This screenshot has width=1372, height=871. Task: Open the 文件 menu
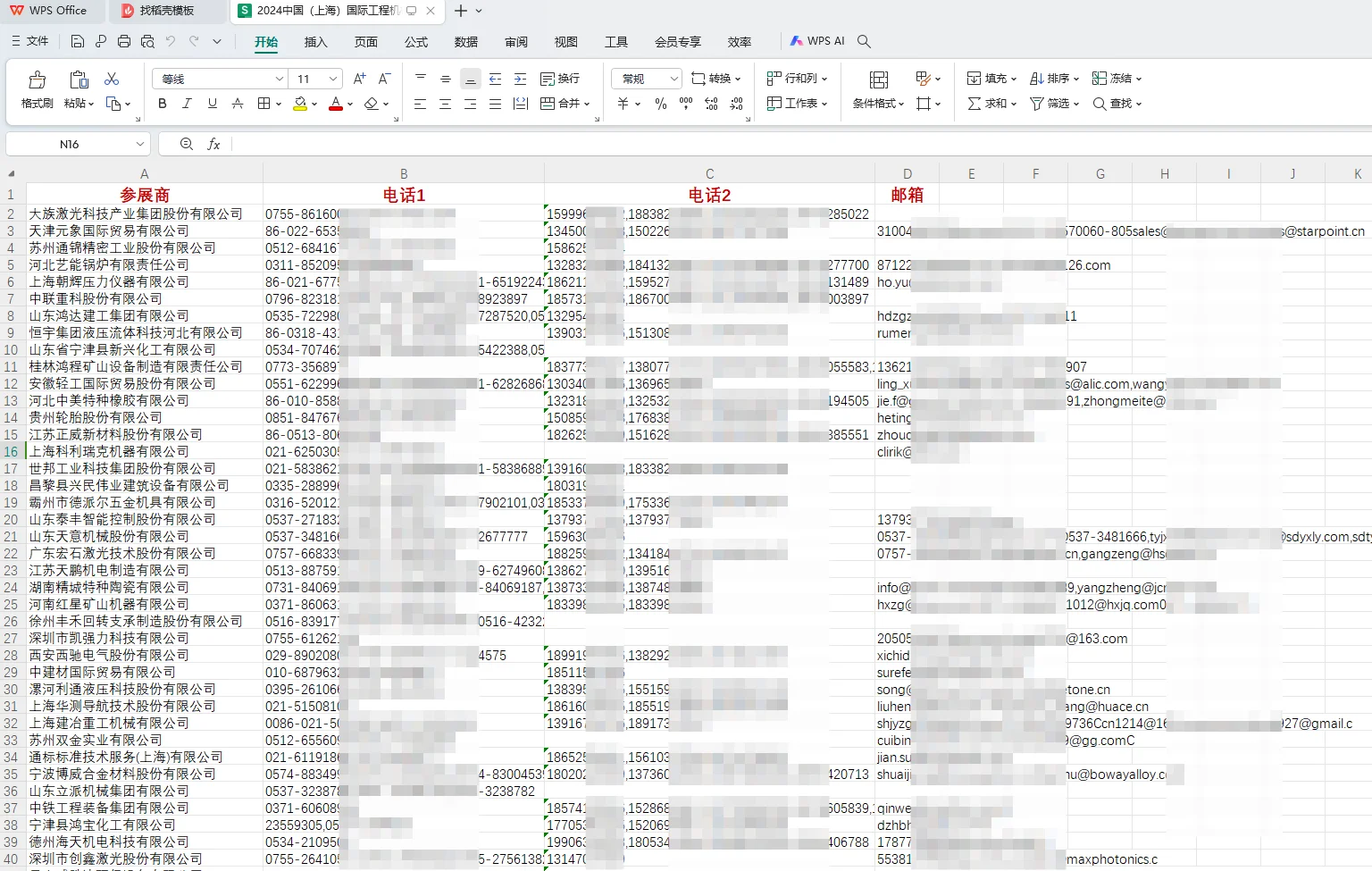(29, 41)
